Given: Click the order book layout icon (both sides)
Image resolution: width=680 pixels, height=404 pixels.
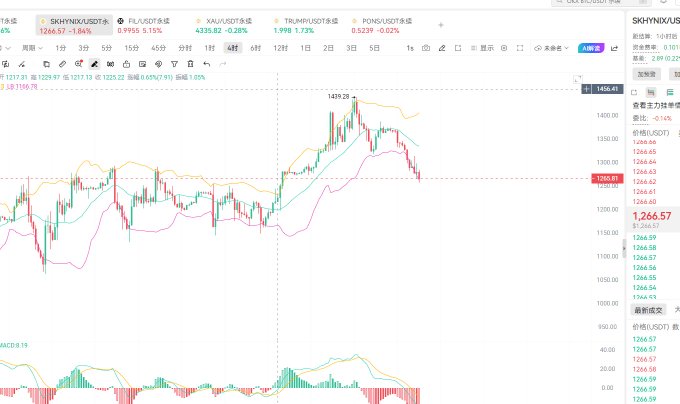Looking at the screenshot, I should tap(651, 92).
